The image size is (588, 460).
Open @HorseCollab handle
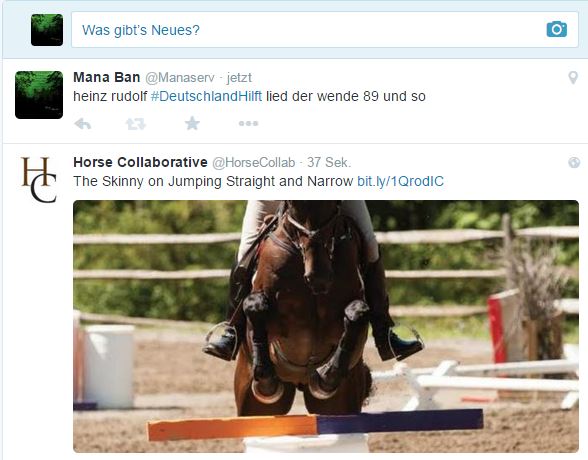coord(254,162)
